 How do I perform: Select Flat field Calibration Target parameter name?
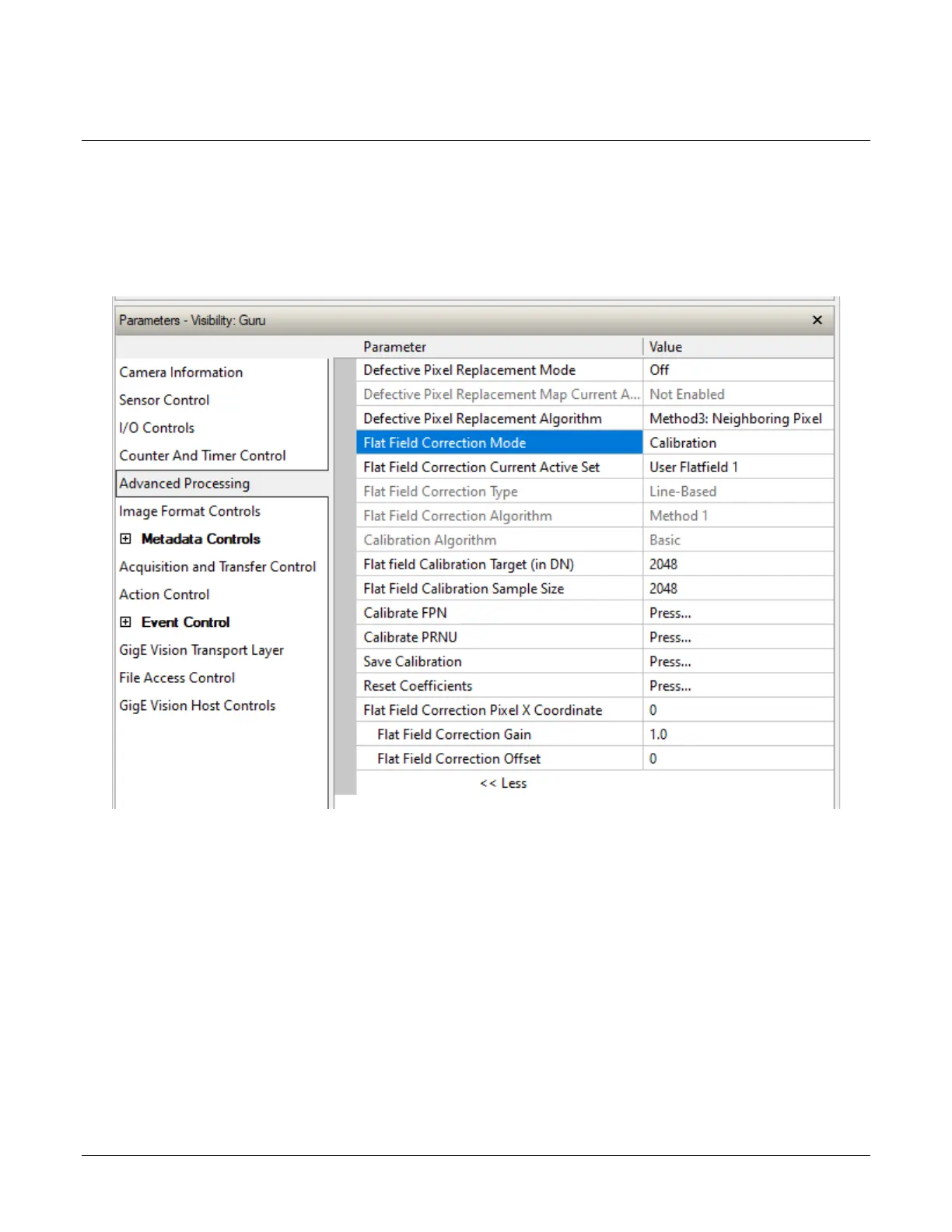coord(468,565)
